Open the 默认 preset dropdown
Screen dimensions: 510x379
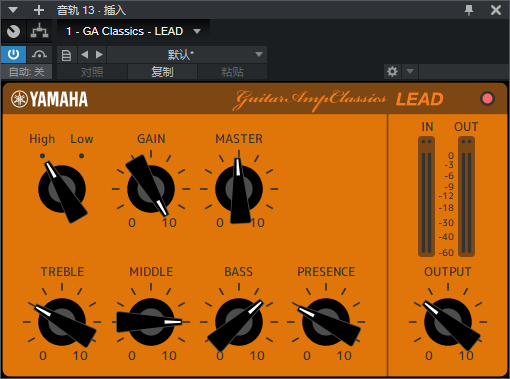coord(187,55)
